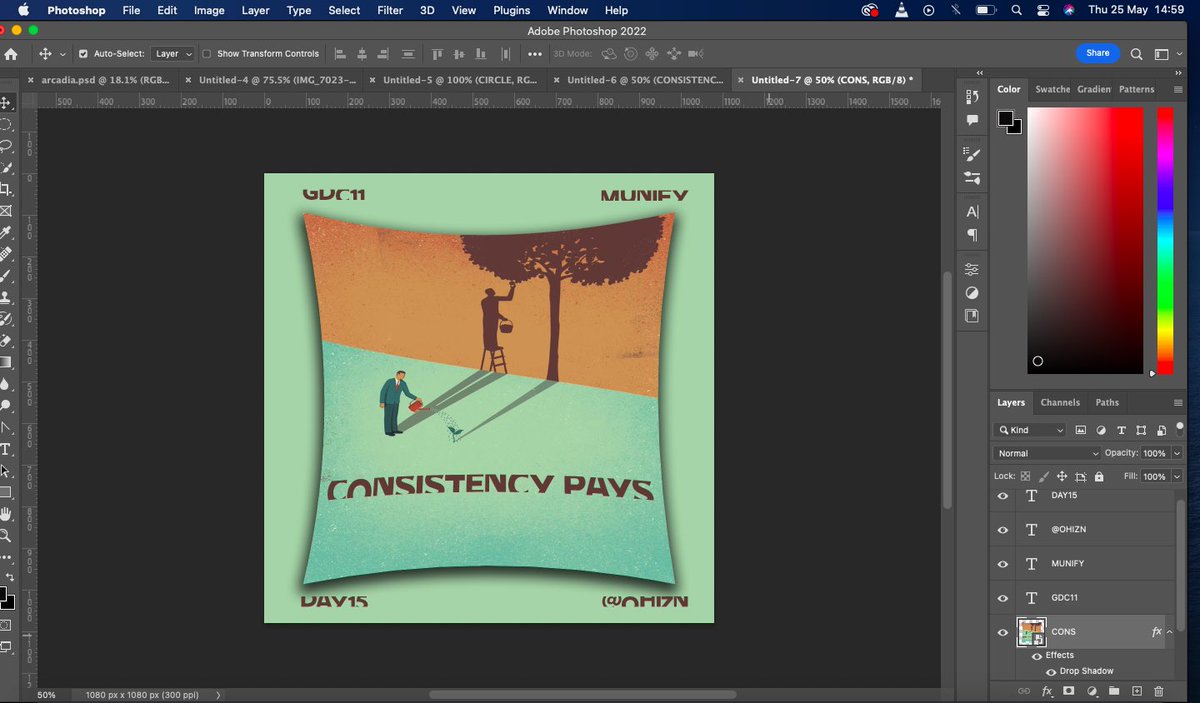The image size is (1200, 703).
Task: Switch to the Swatches tab
Action: (1052, 89)
